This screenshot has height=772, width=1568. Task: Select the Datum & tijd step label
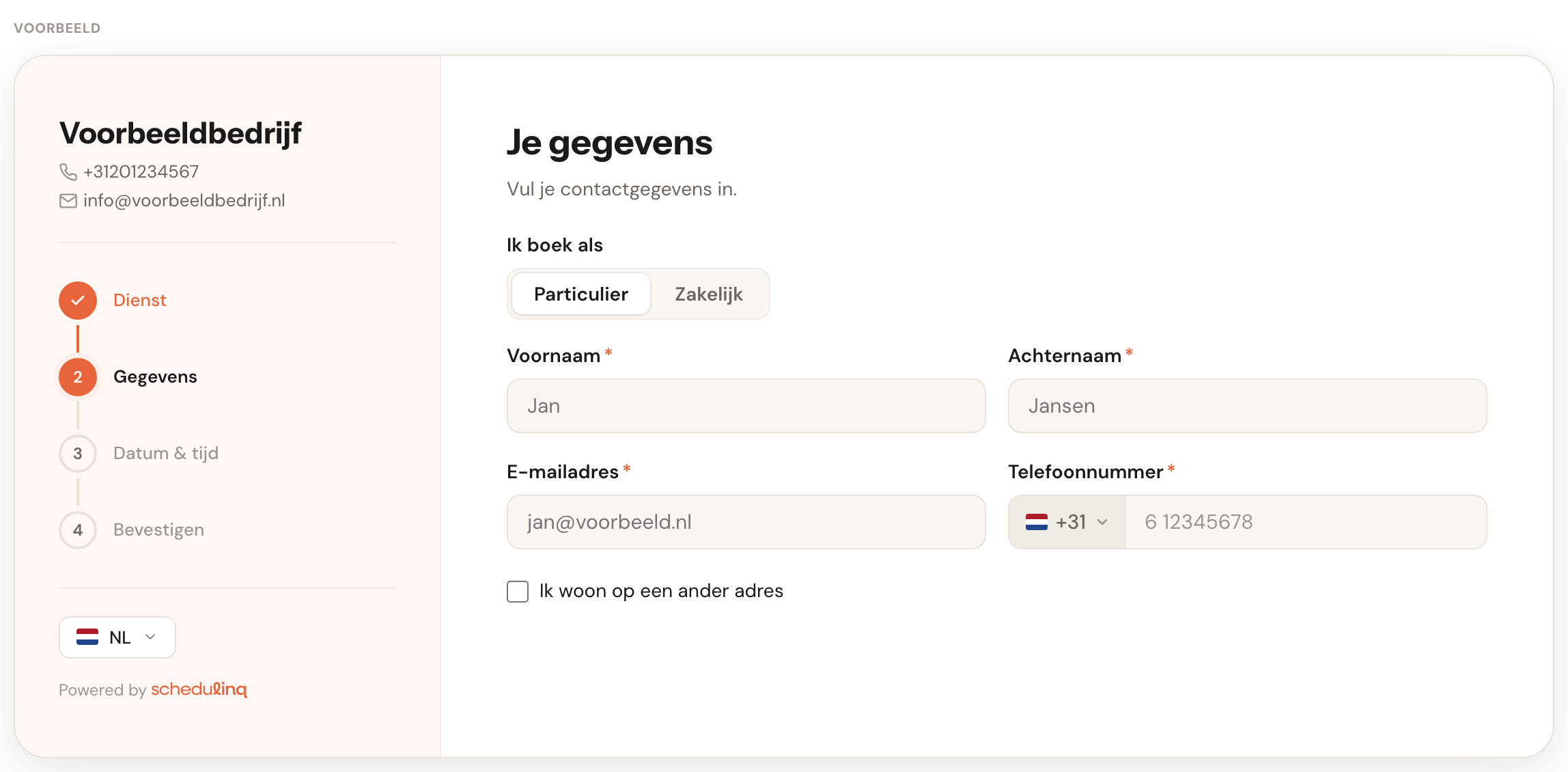coord(166,454)
